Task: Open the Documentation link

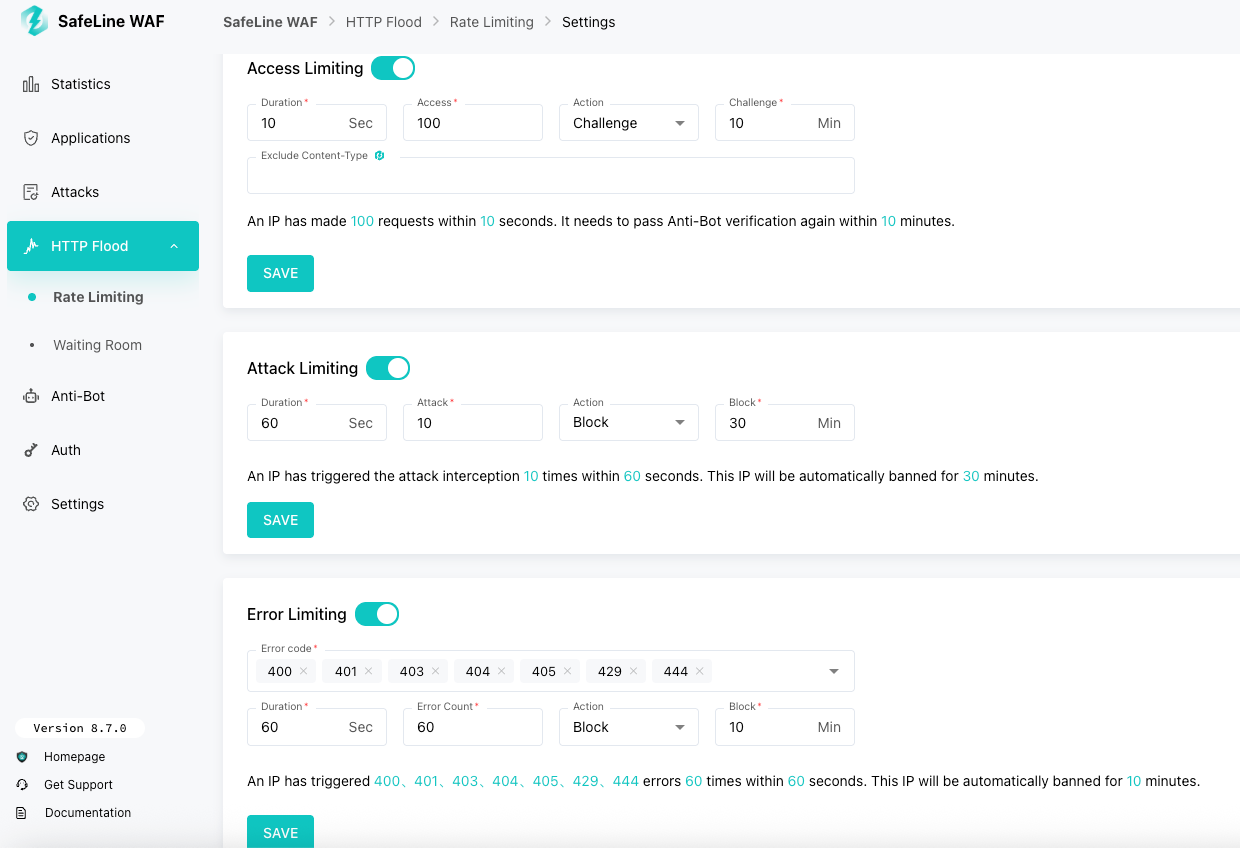Action: (x=88, y=813)
